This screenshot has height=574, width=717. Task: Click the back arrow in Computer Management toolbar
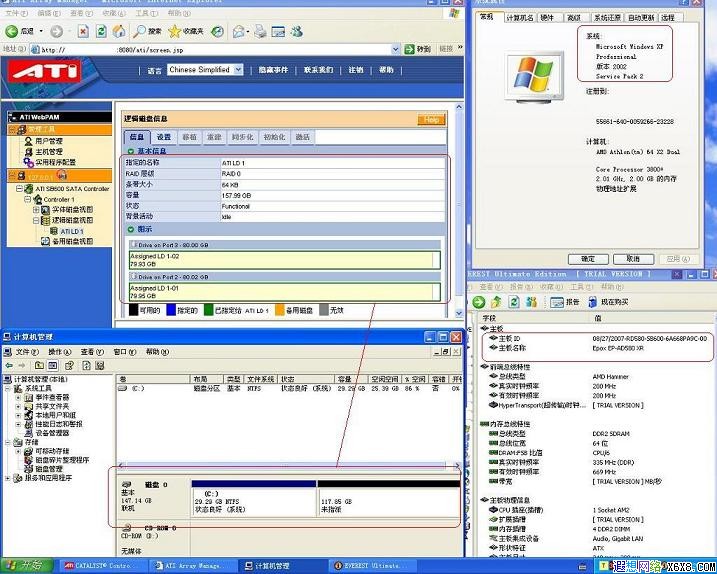9,365
